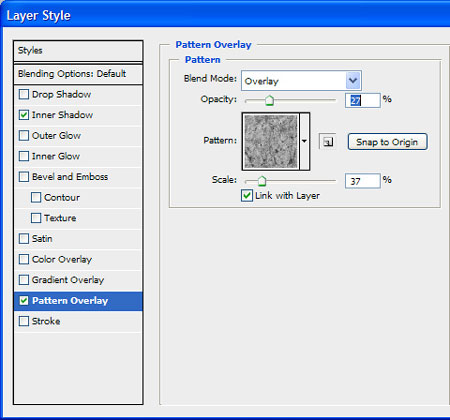Select the Styles entry in list
The width and height of the screenshot is (450, 420).
click(78, 51)
